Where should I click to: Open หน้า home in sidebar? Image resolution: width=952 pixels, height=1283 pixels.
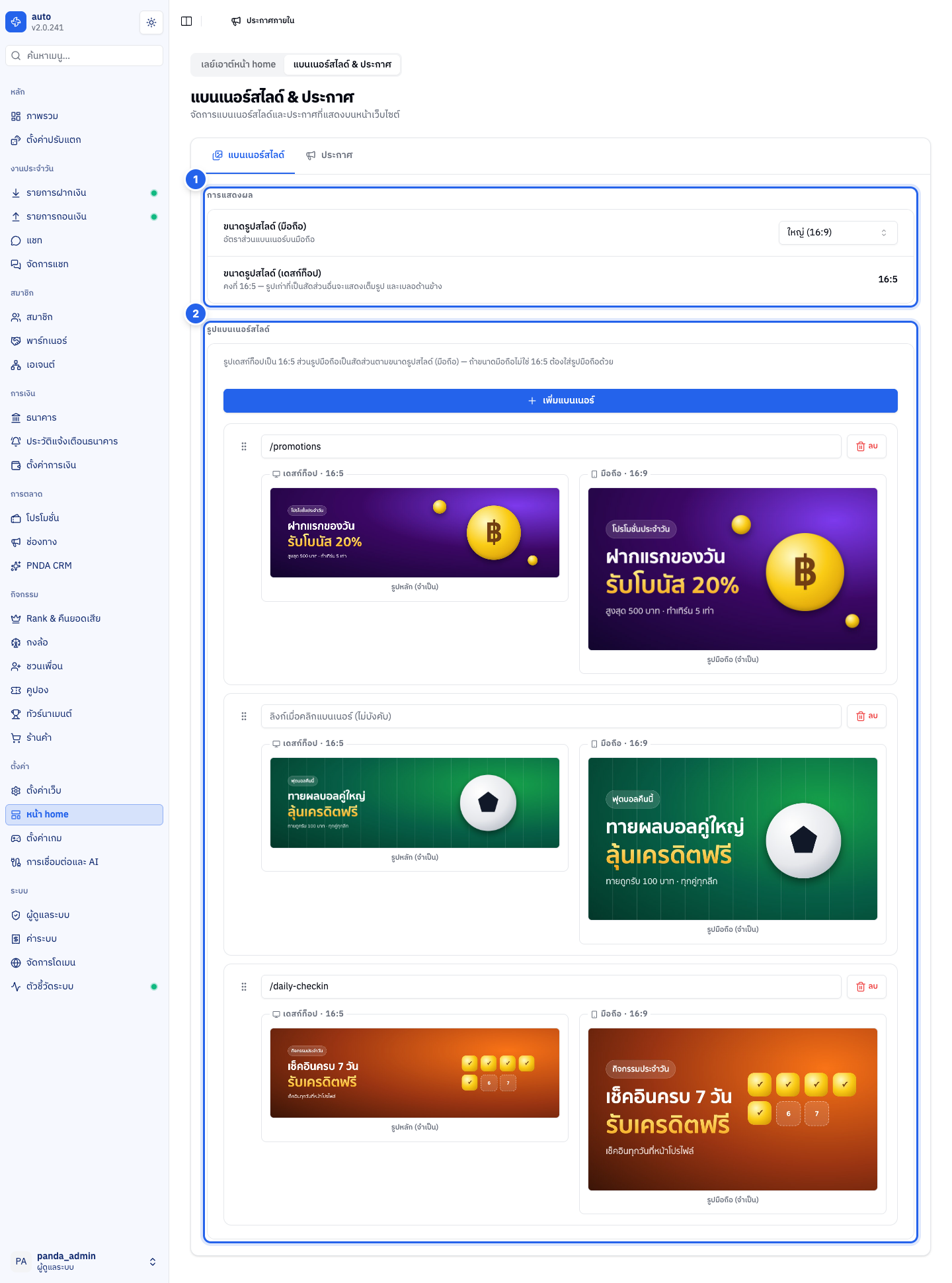point(84,815)
